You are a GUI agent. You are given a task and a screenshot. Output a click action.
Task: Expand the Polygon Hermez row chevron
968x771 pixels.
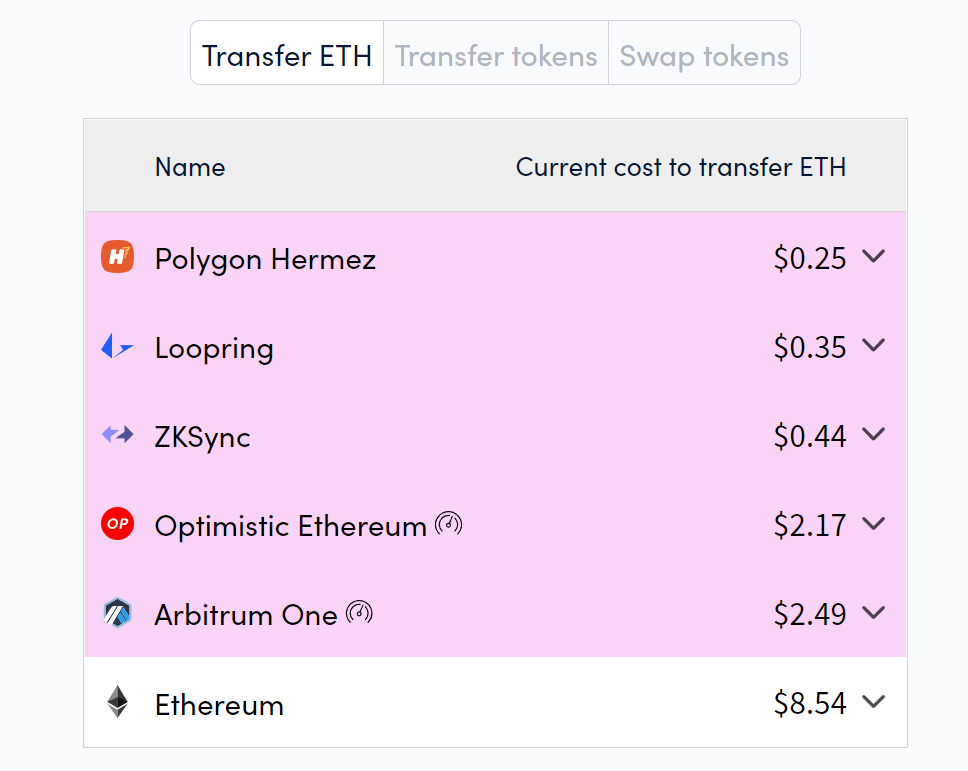tap(874, 256)
